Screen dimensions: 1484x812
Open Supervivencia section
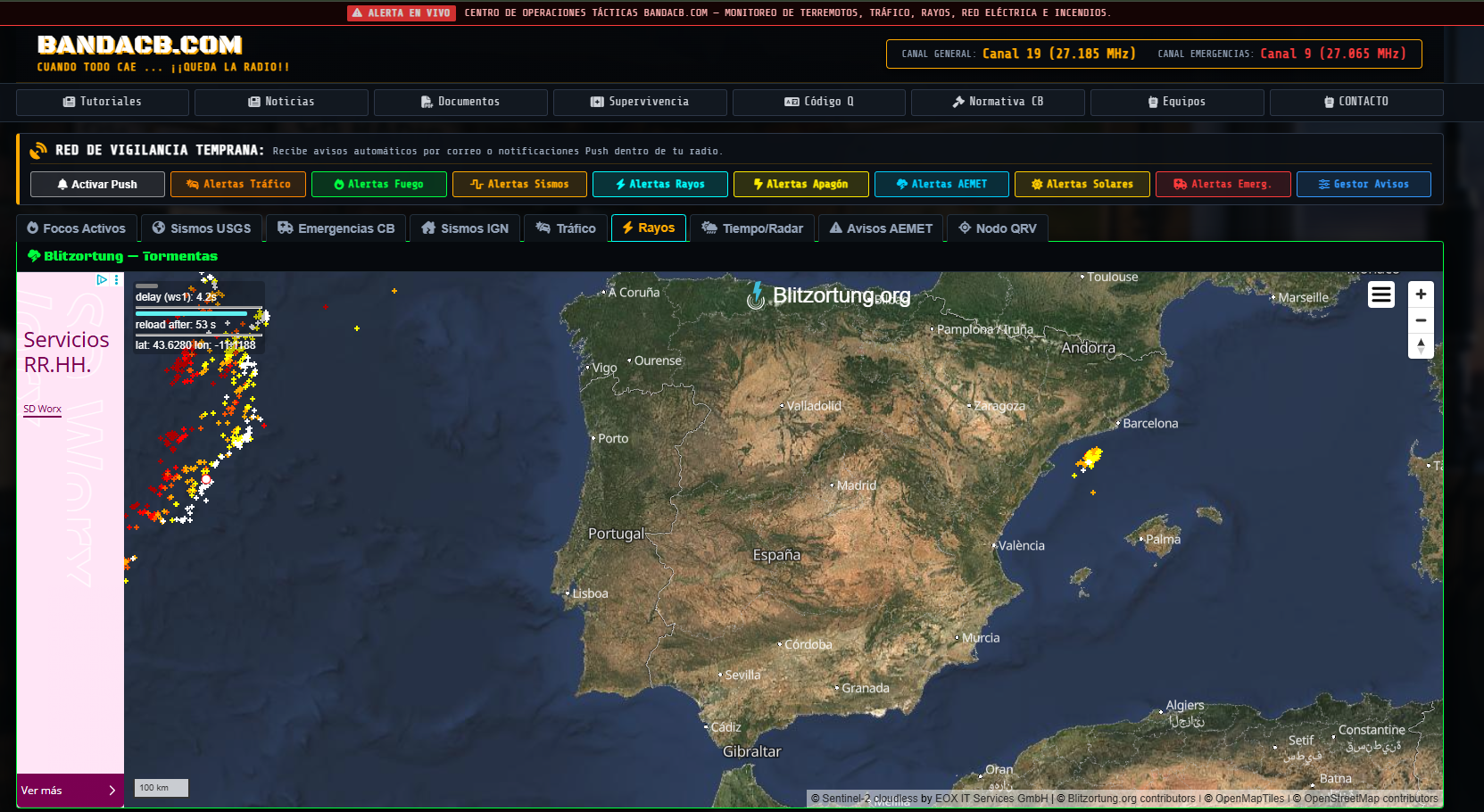640,102
